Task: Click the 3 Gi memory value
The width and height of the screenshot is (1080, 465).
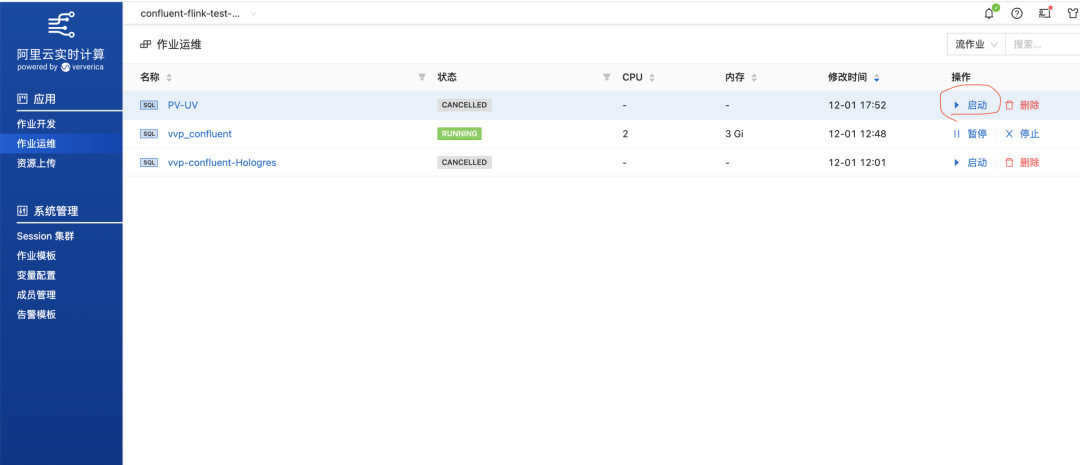Action: (x=734, y=134)
